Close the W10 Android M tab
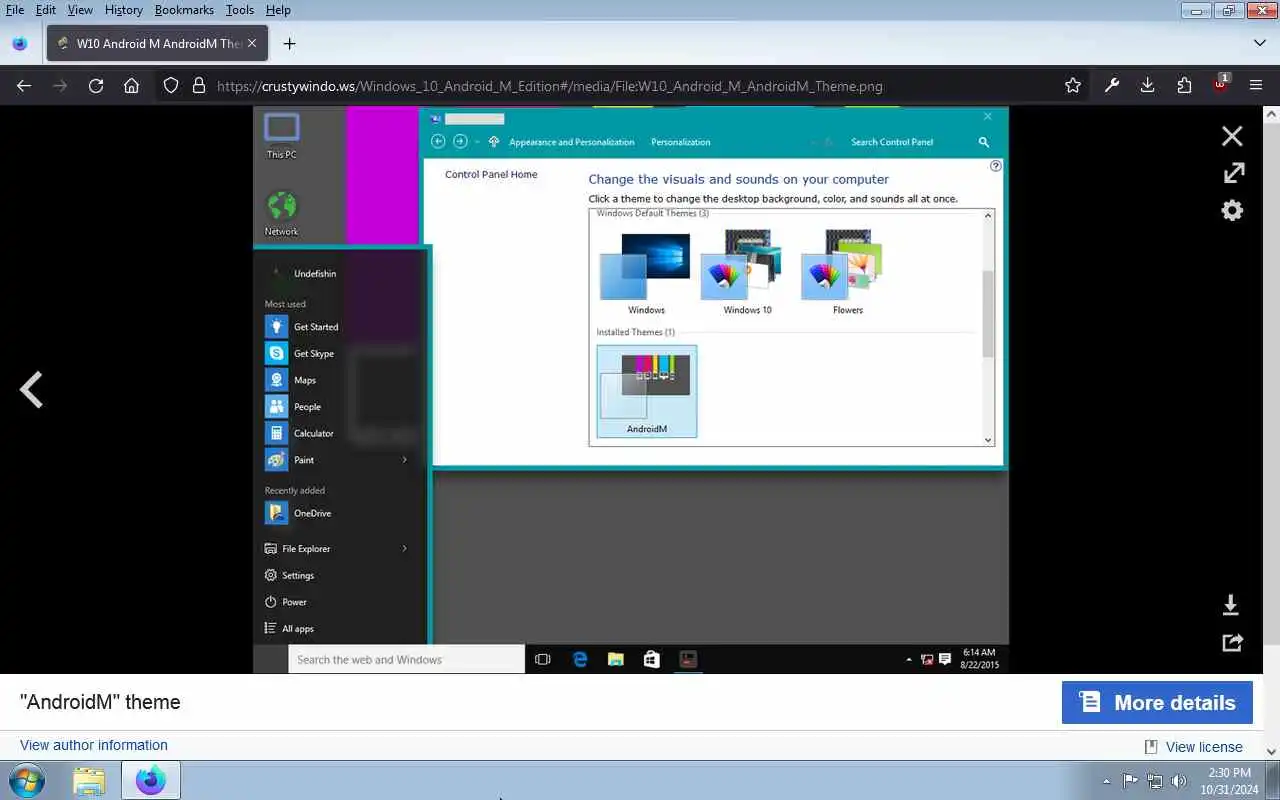 [252, 43]
